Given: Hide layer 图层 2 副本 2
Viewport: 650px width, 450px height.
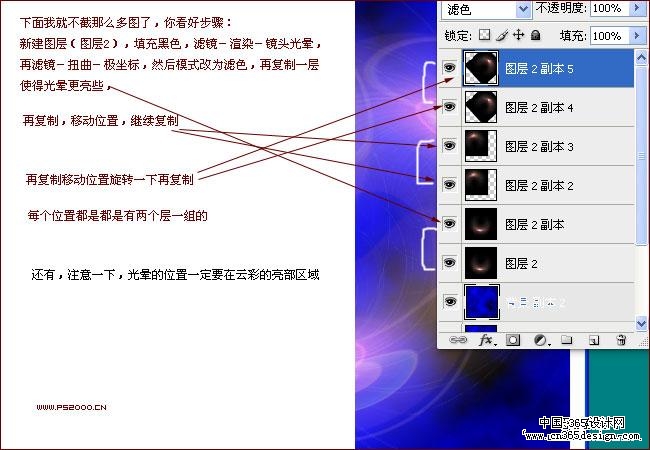Looking at the screenshot, I should (449, 184).
